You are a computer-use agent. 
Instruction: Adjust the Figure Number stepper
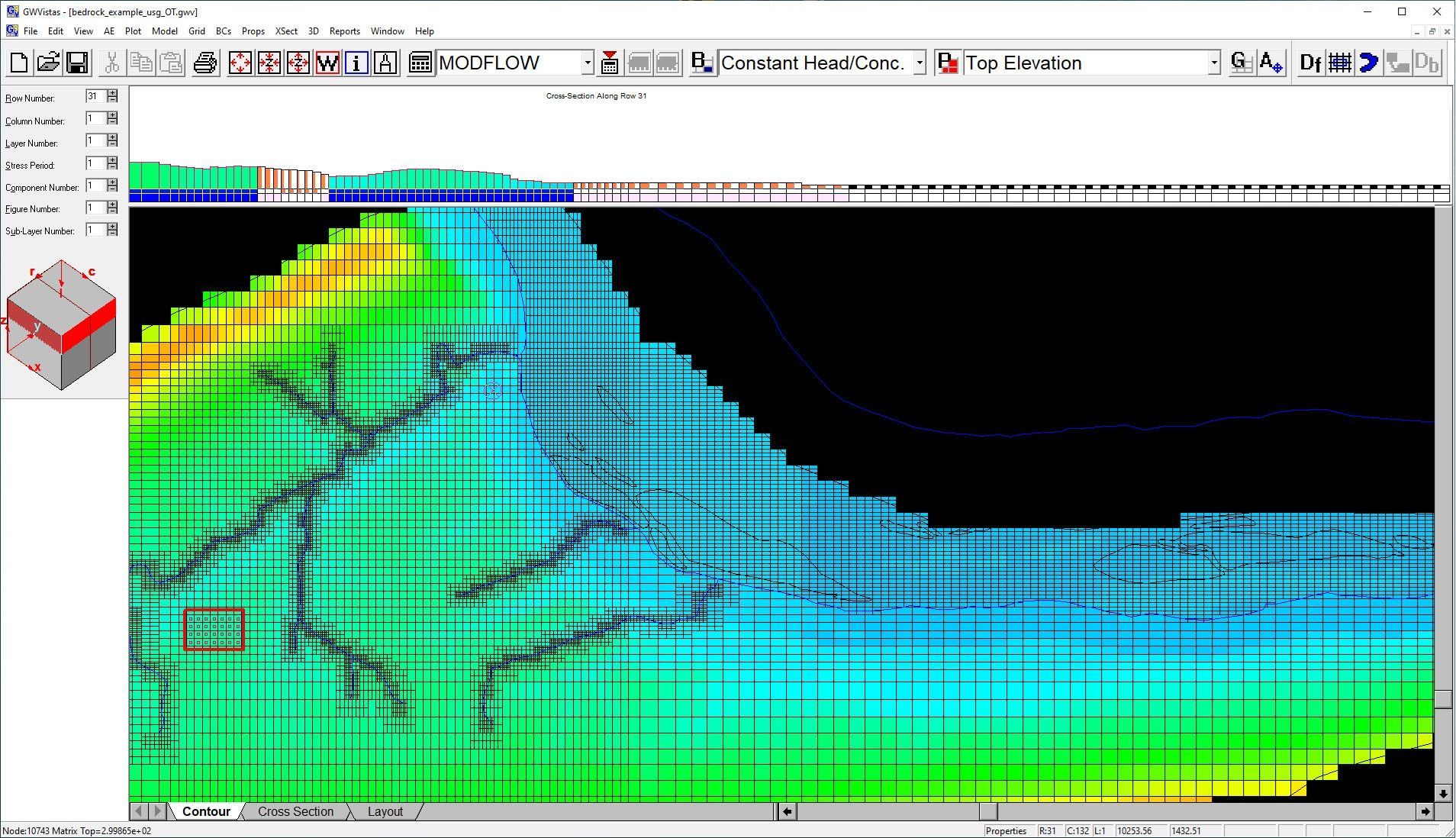(113, 208)
